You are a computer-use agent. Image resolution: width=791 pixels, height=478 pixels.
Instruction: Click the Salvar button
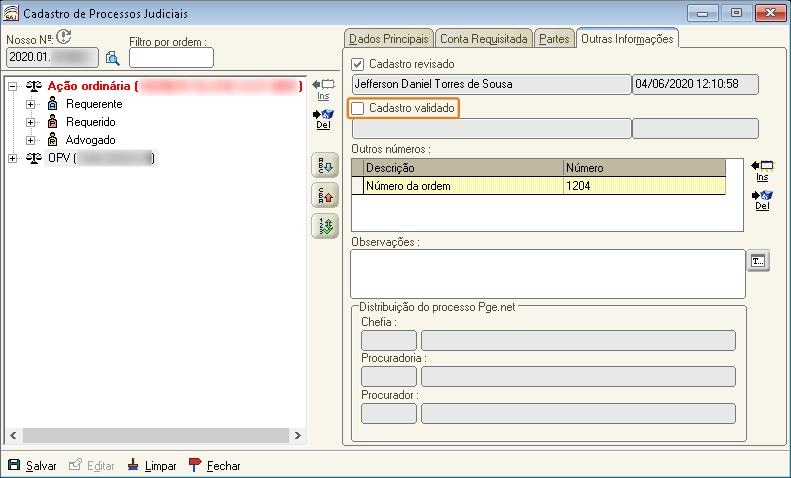32,465
